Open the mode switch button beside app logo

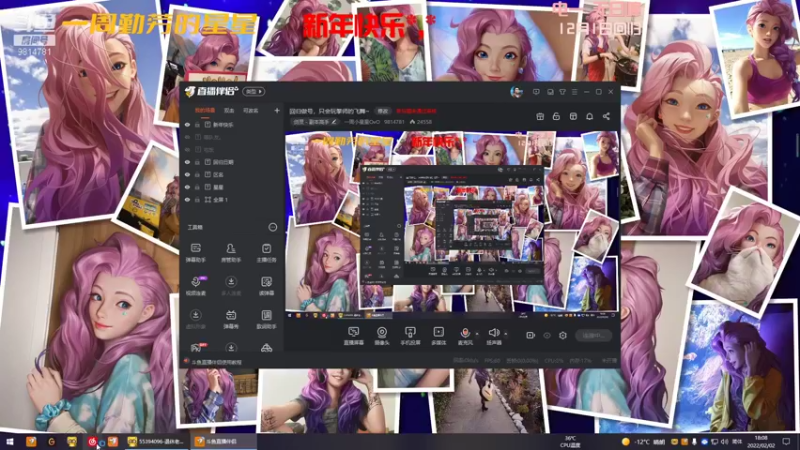click(254, 92)
